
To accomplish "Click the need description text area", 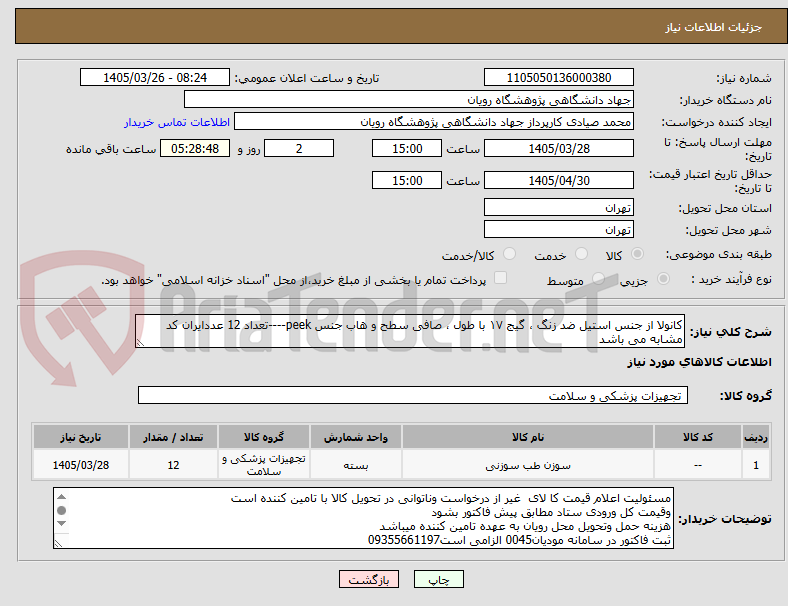I will point(410,332).
